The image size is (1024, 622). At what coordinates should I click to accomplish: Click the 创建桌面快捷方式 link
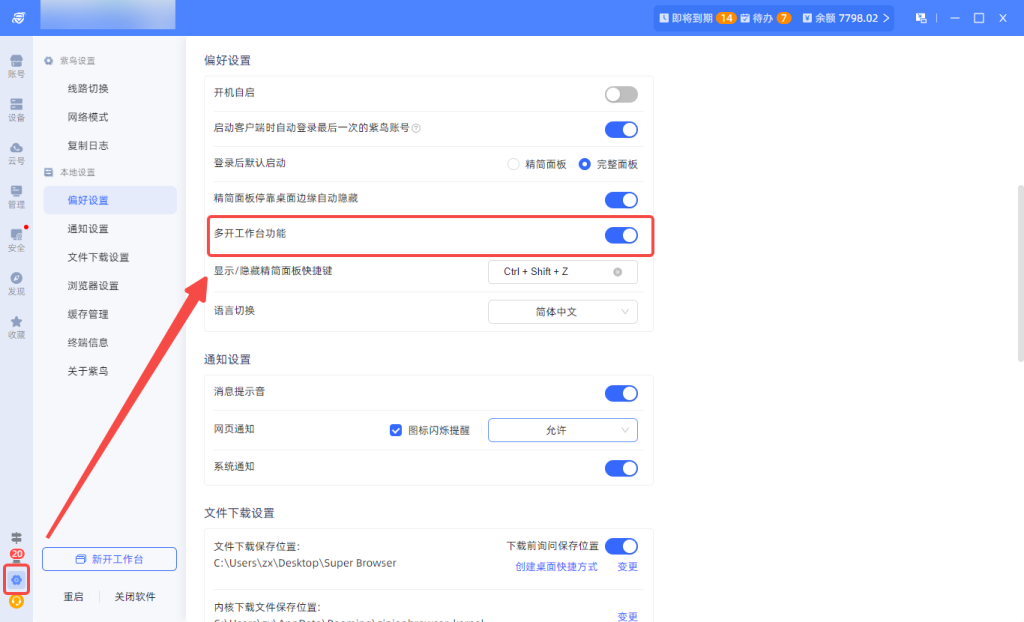coord(556,567)
